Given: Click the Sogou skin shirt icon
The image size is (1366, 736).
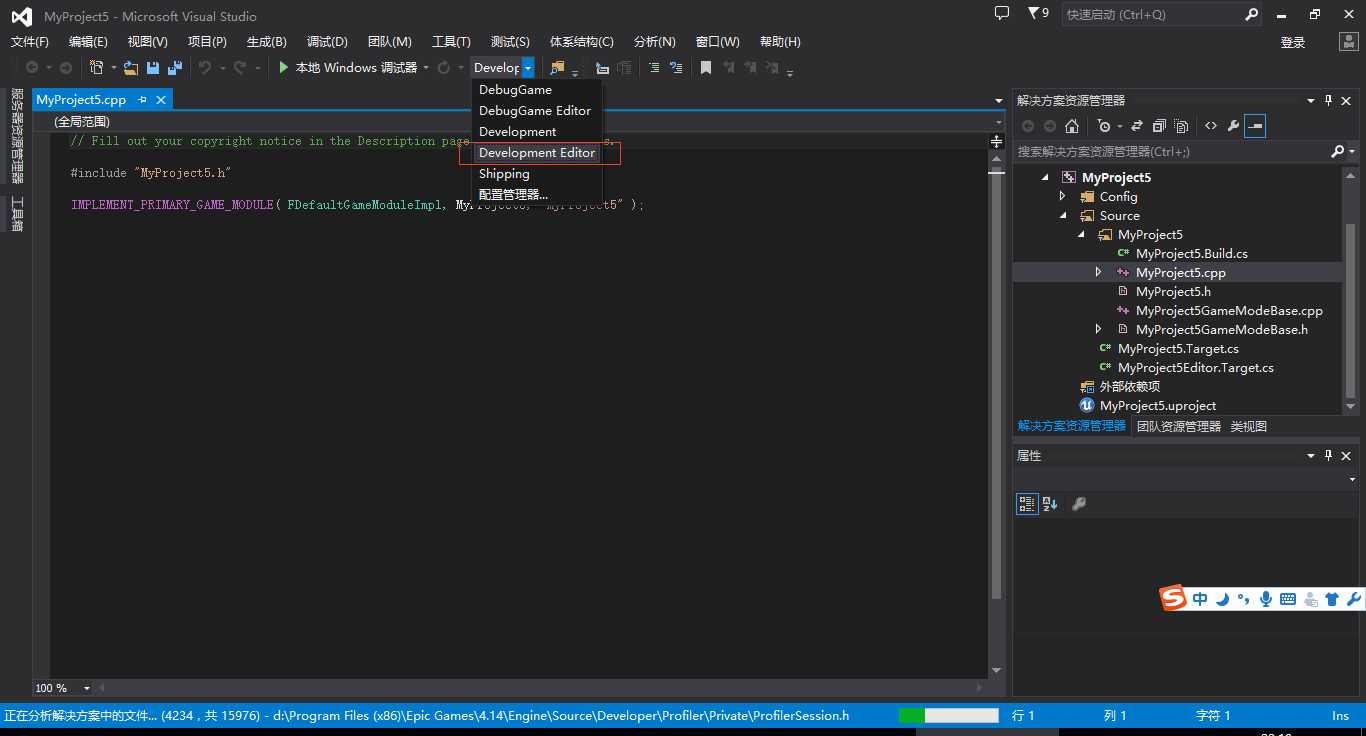Looking at the screenshot, I should 1332,599.
